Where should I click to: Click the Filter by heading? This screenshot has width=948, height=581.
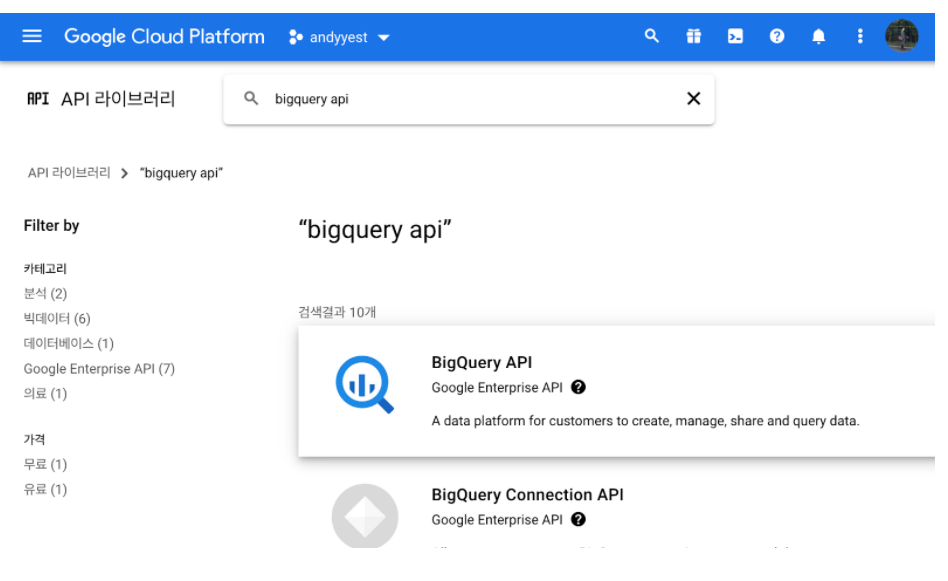click(51, 226)
